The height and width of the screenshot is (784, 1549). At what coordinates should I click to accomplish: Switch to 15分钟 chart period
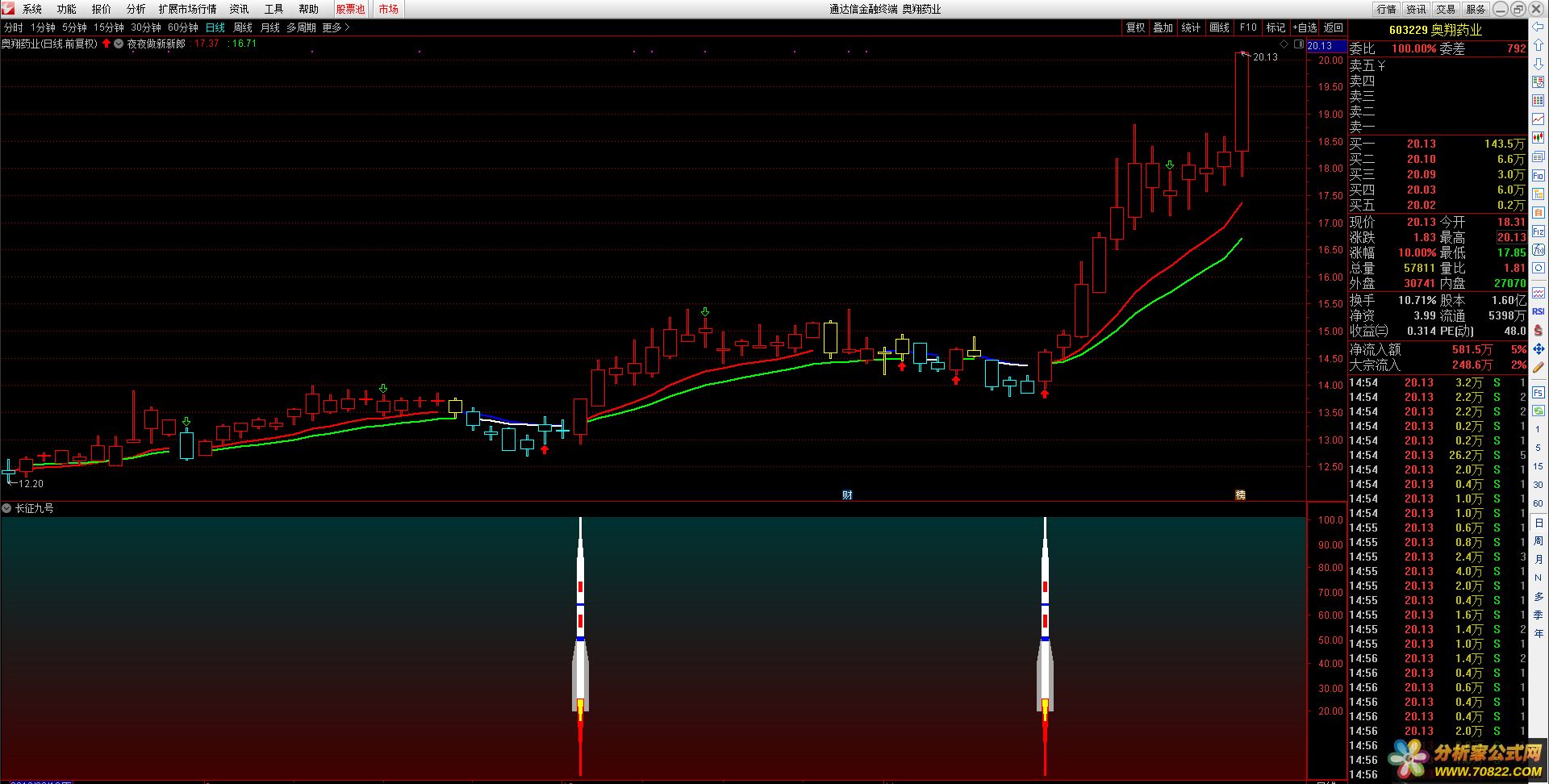[109, 27]
